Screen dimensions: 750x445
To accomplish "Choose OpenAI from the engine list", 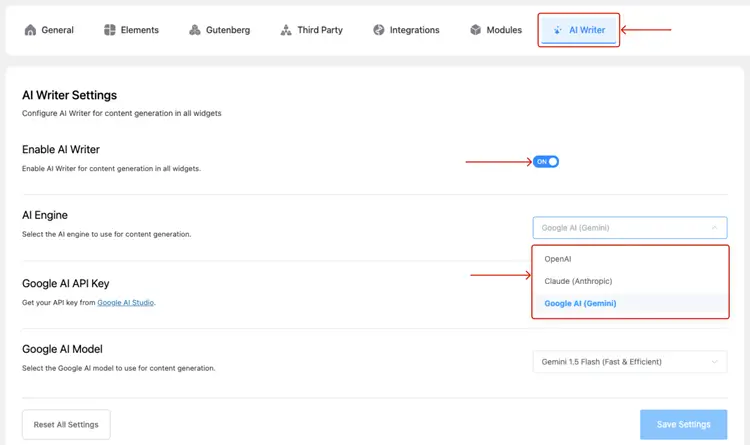I will coord(630,259).
